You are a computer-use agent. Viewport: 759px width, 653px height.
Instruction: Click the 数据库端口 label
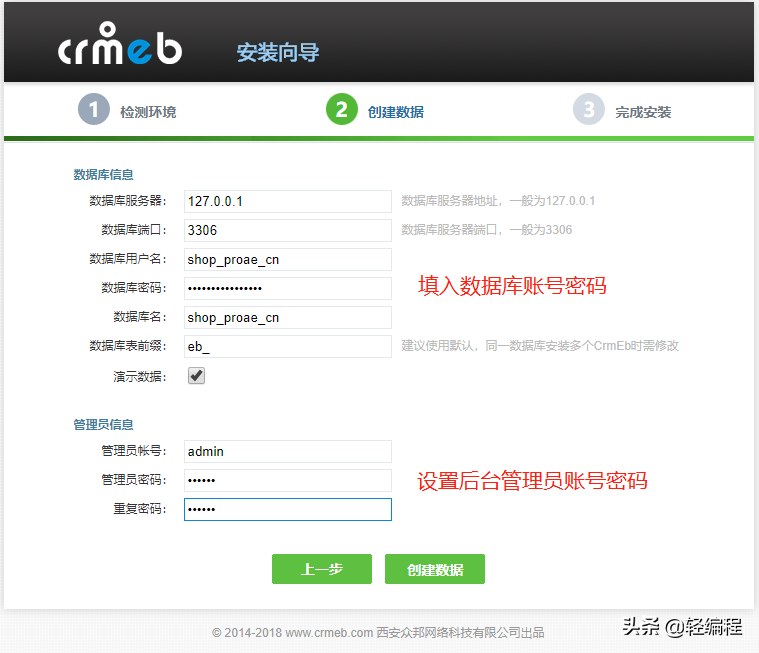[134, 230]
